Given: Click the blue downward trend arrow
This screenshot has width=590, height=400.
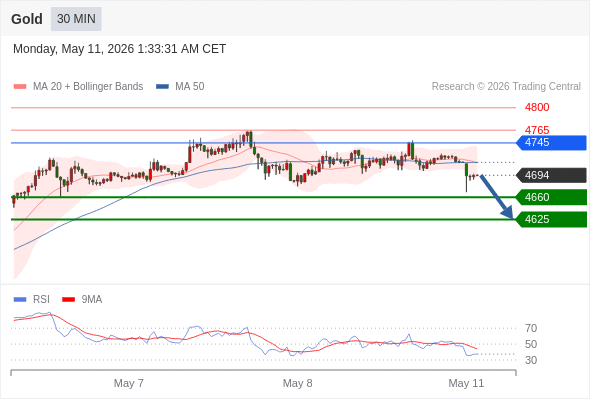Looking at the screenshot, I should pos(497,196).
